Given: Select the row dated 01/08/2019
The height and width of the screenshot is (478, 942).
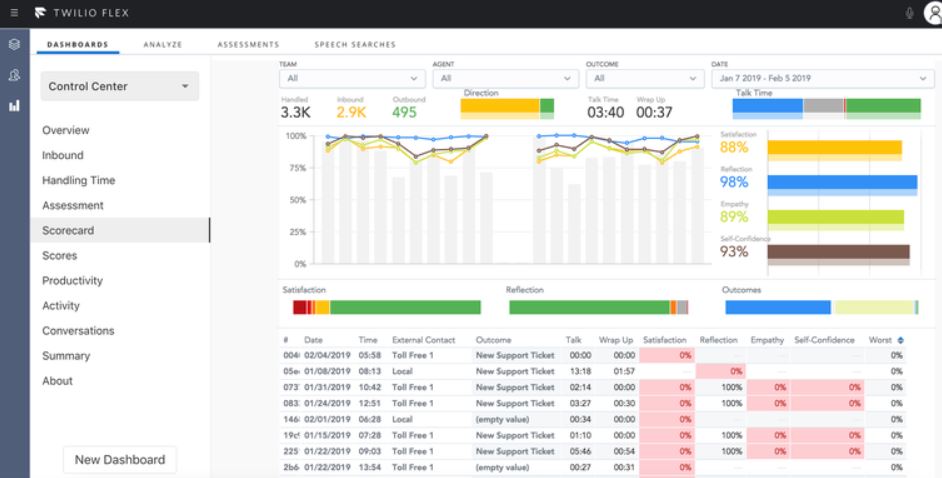Looking at the screenshot, I should tap(592, 372).
